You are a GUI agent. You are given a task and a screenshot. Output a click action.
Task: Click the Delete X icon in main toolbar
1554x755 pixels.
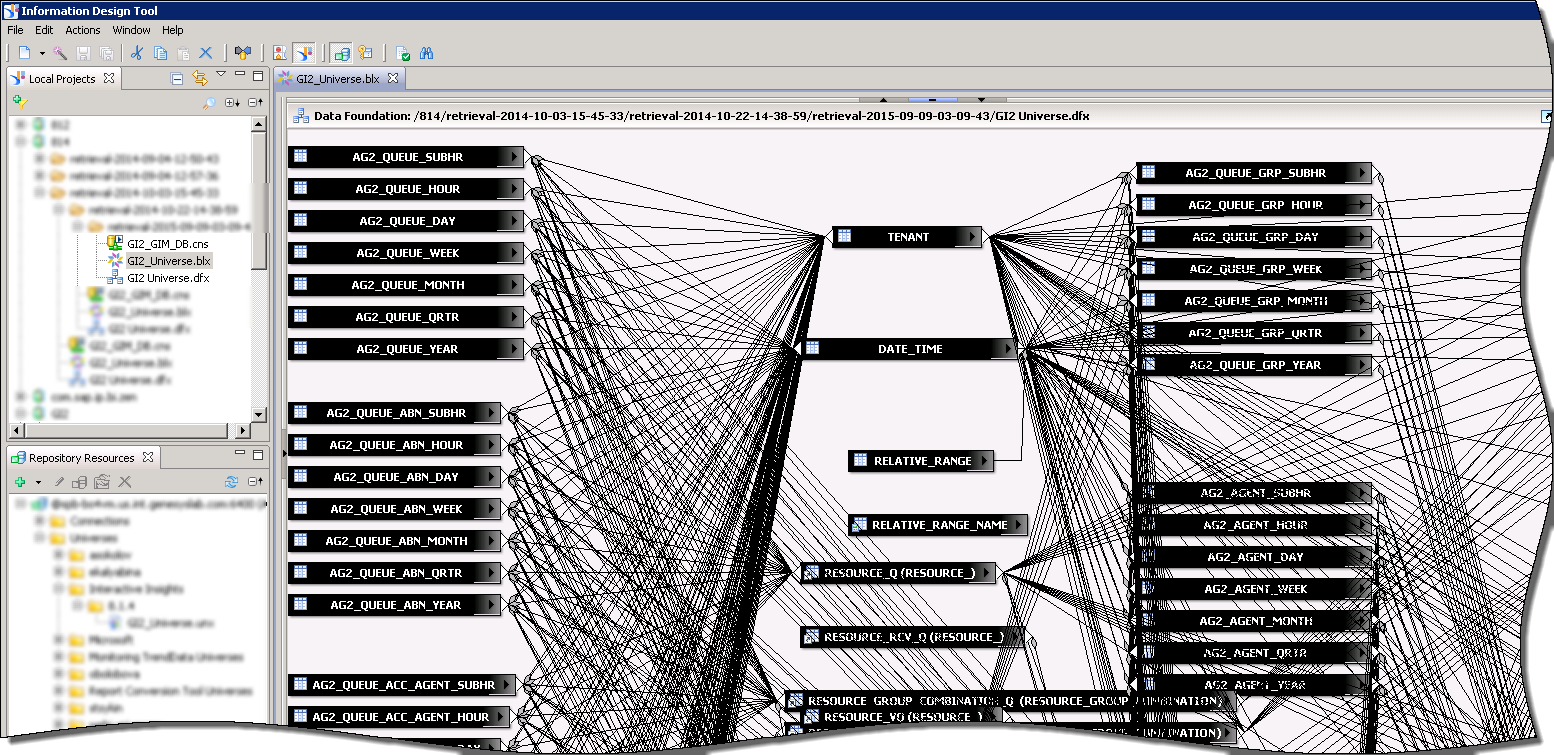point(206,53)
